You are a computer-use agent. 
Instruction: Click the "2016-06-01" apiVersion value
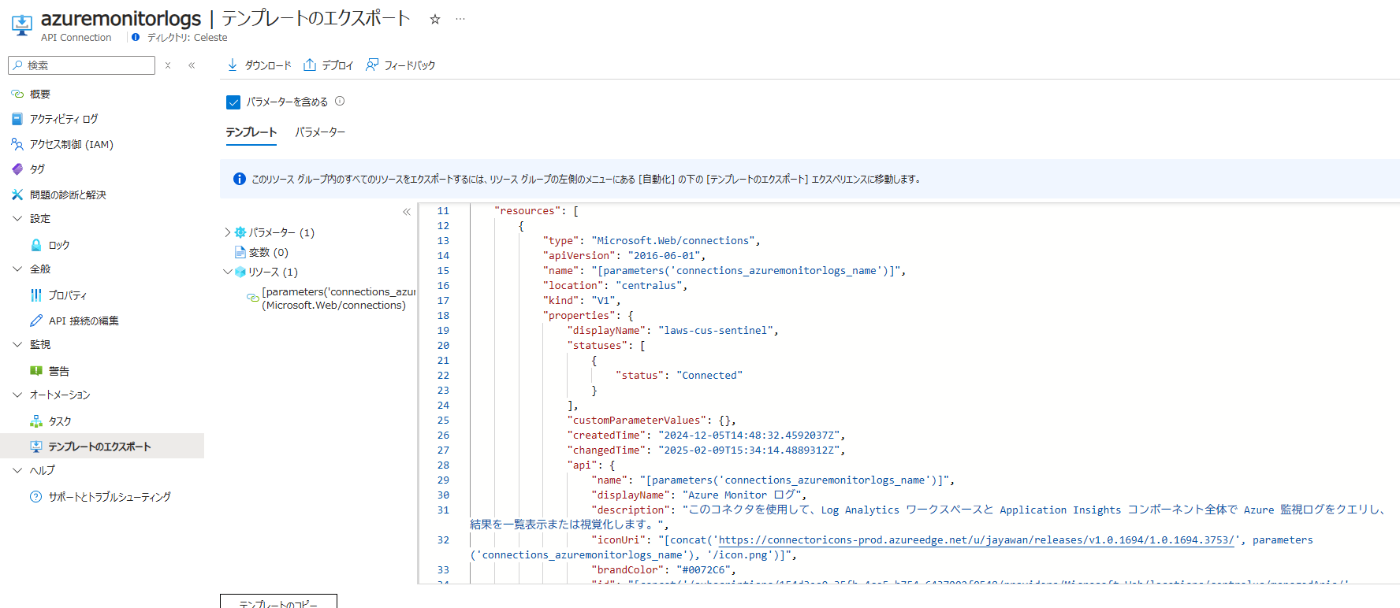(x=666, y=255)
